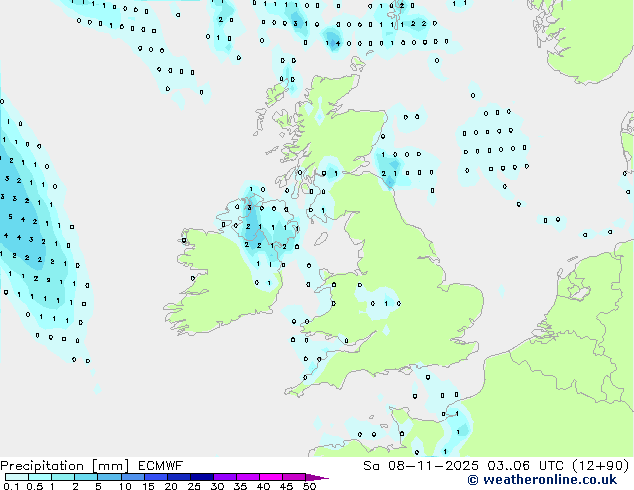Click the time range '03..06'
The height and width of the screenshot is (490, 634).
click(x=508, y=465)
